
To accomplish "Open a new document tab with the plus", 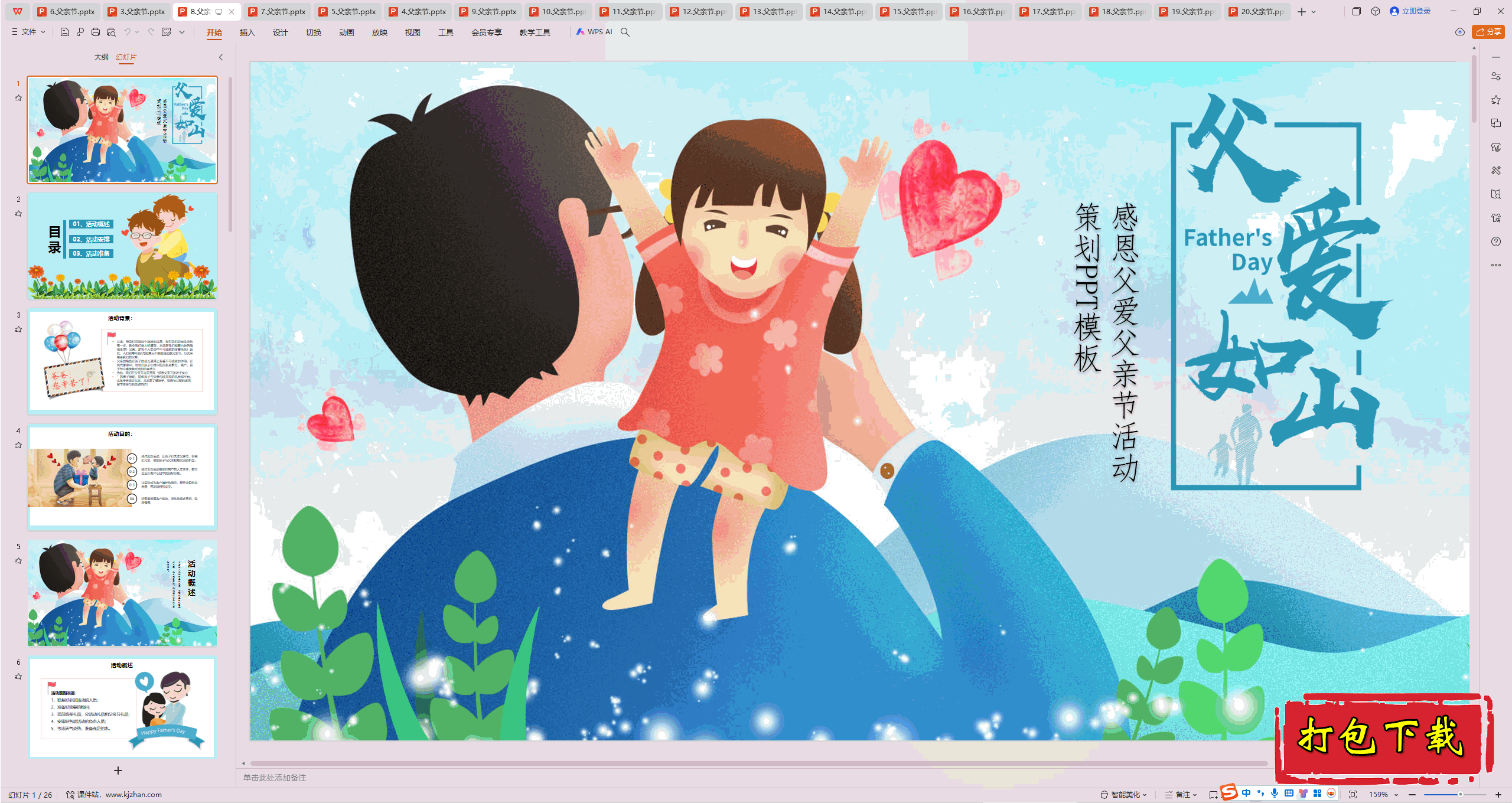I will [x=1302, y=11].
